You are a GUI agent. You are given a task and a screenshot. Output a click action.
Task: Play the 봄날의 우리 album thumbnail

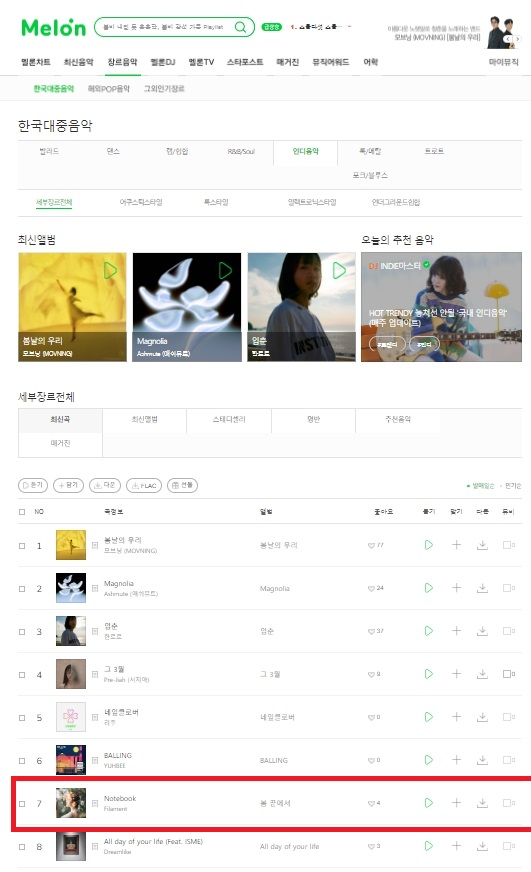click(110, 271)
